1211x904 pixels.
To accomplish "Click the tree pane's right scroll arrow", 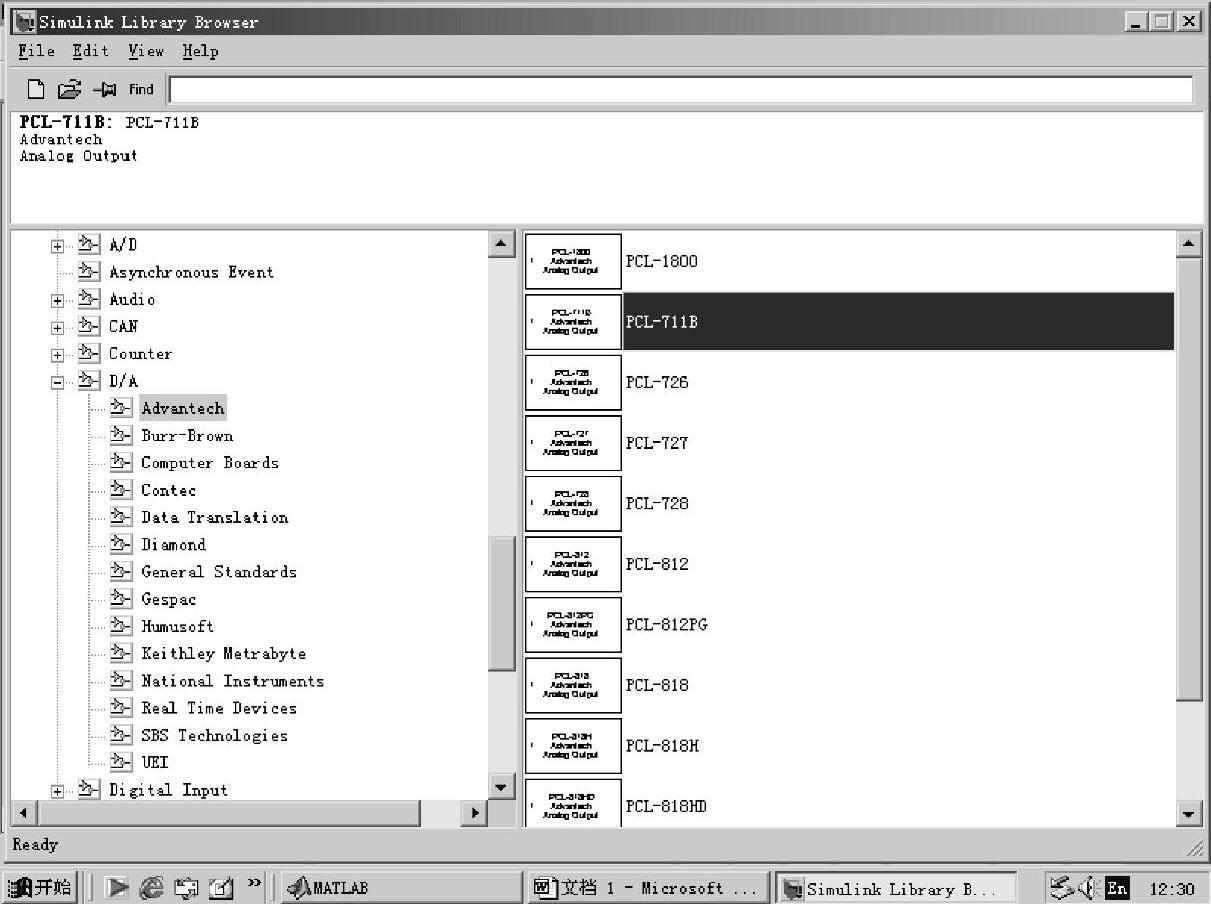I will (x=475, y=813).
